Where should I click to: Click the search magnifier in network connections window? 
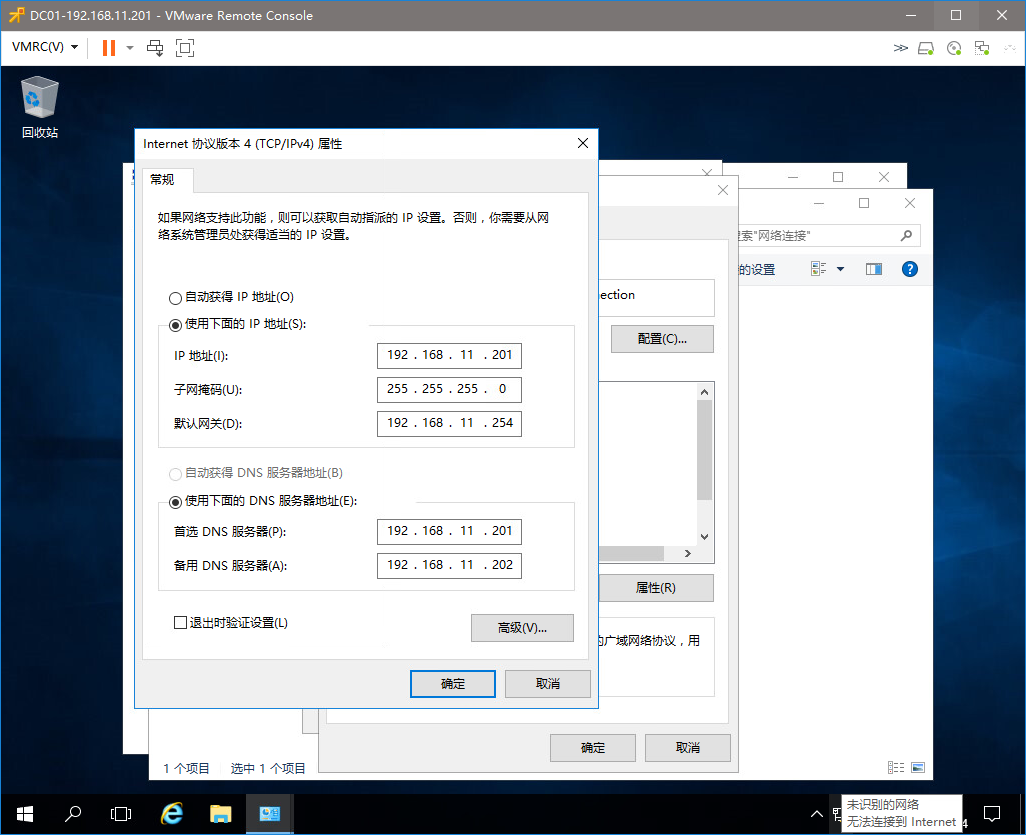pyautogui.click(x=906, y=236)
